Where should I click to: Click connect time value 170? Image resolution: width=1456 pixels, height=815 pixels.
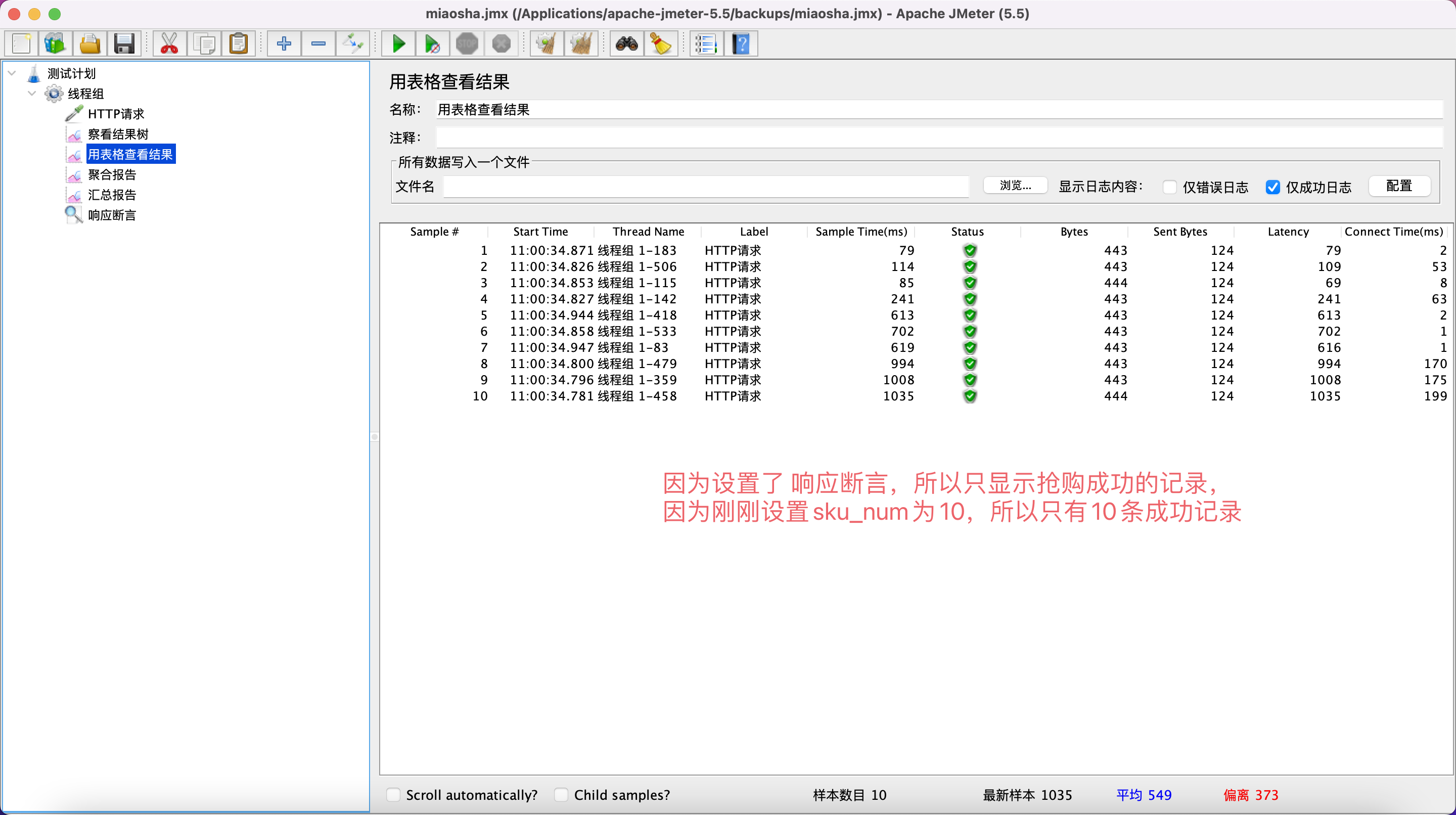point(1435,364)
